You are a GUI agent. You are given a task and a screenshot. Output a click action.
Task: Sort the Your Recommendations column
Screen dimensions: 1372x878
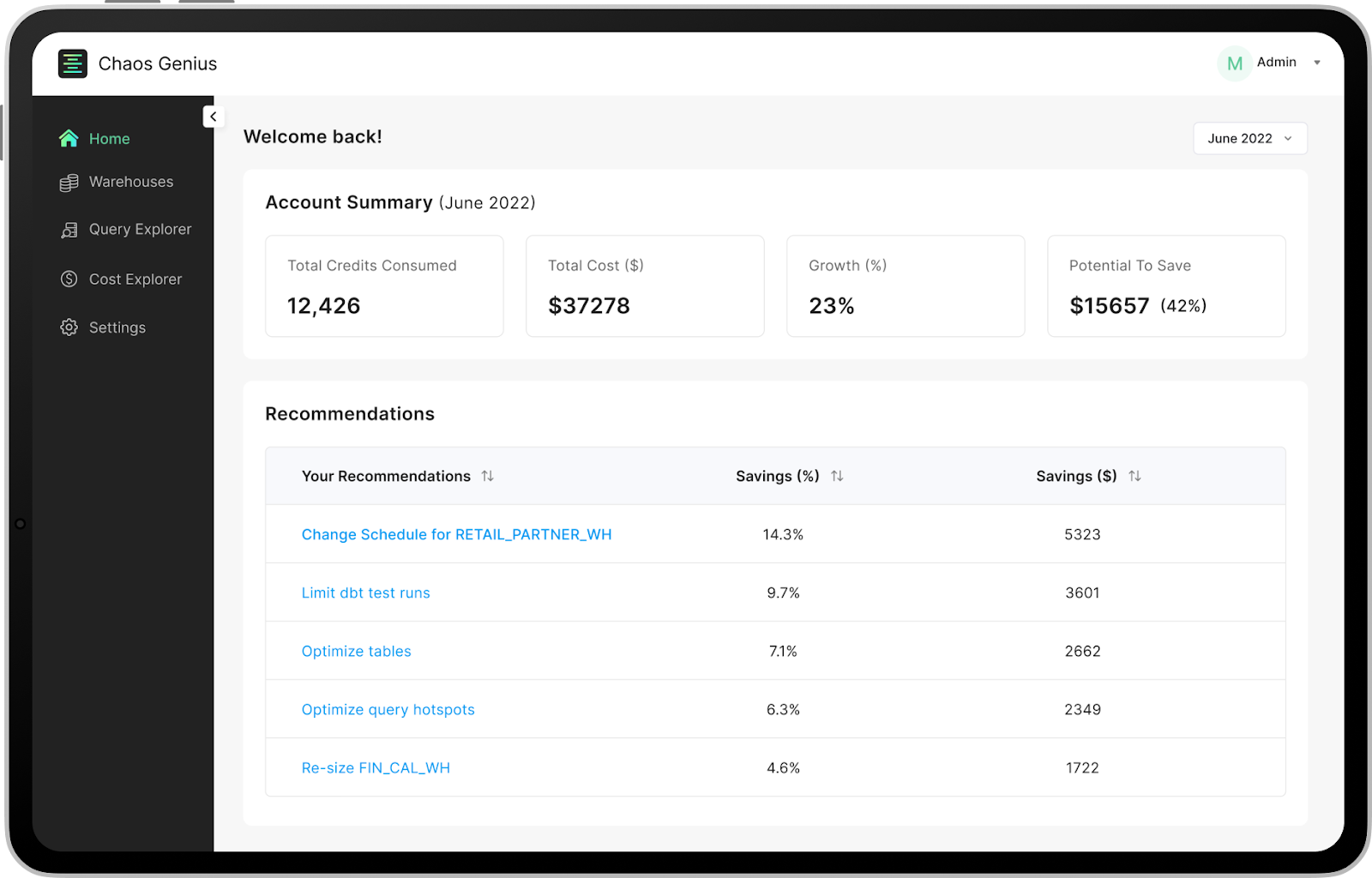coord(488,476)
